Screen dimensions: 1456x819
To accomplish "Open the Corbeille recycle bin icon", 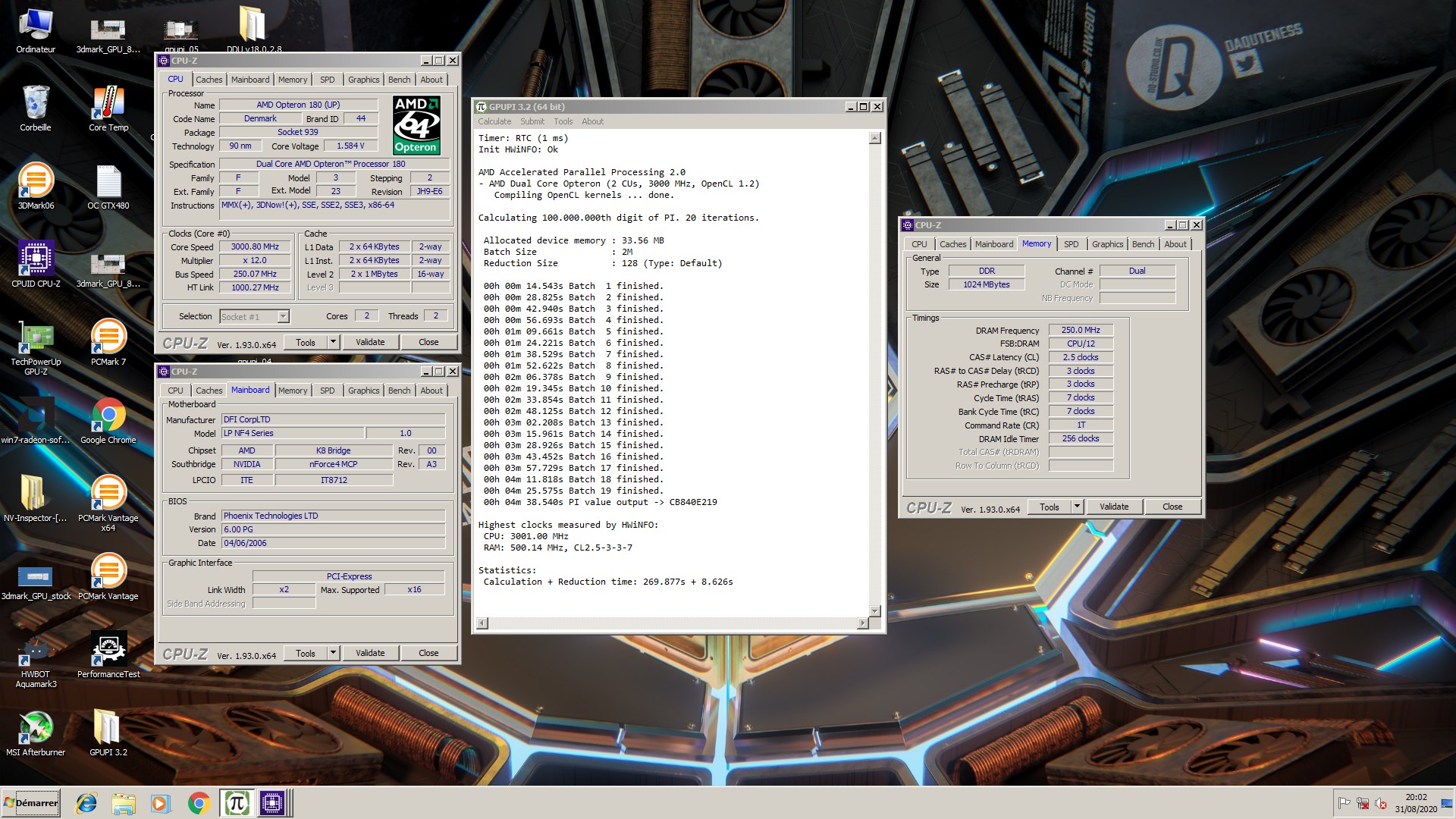I will (x=36, y=108).
